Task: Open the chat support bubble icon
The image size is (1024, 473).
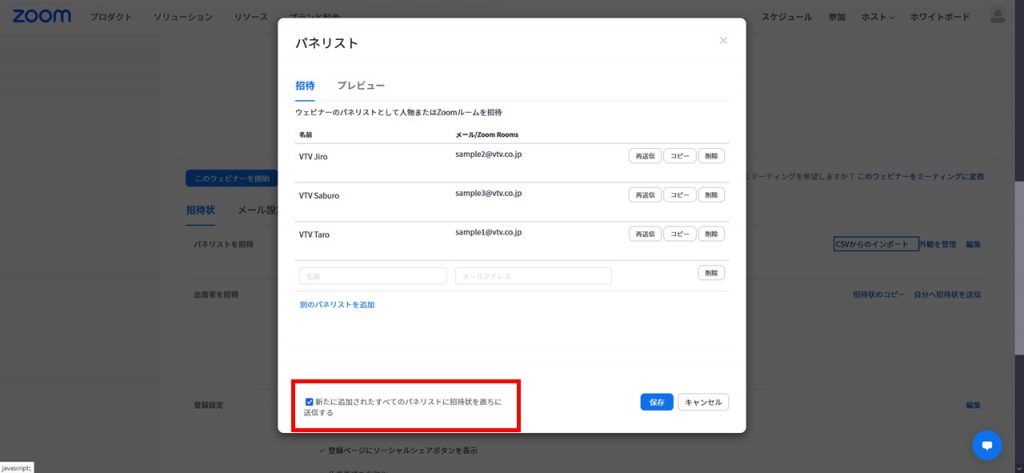Action: tap(986, 445)
